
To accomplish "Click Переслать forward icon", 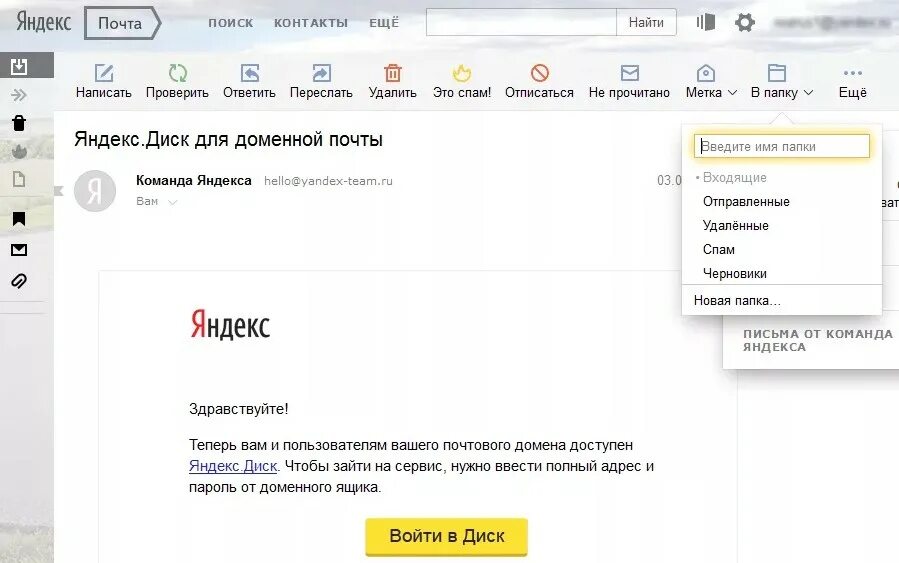I will point(321,73).
